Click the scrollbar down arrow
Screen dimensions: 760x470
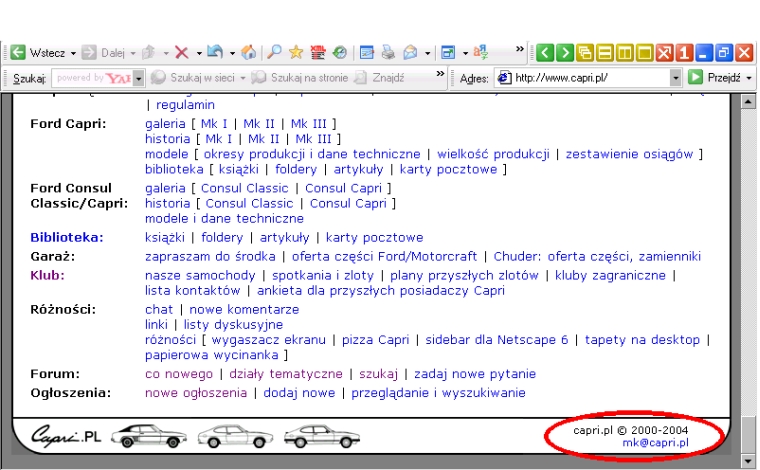click(x=748, y=461)
